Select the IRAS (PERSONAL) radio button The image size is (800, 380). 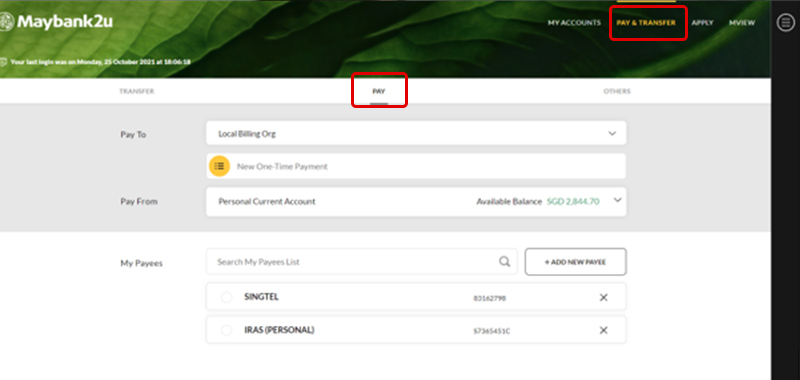(x=227, y=331)
